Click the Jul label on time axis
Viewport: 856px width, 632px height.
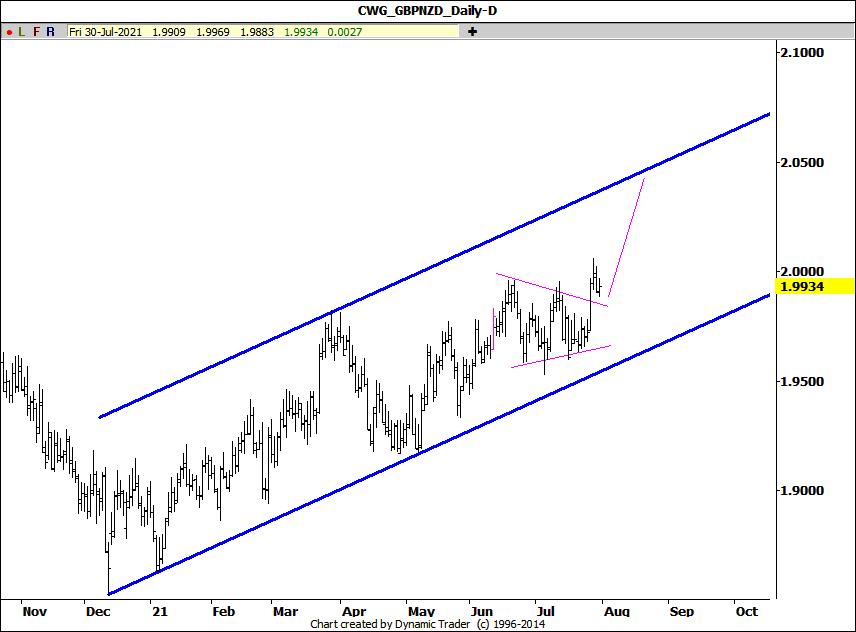545,611
